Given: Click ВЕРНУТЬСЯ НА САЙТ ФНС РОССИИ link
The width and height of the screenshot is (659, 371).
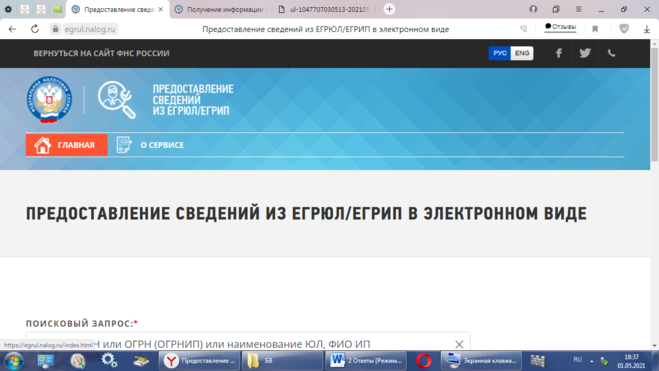Looking at the screenshot, I should click(x=101, y=53).
